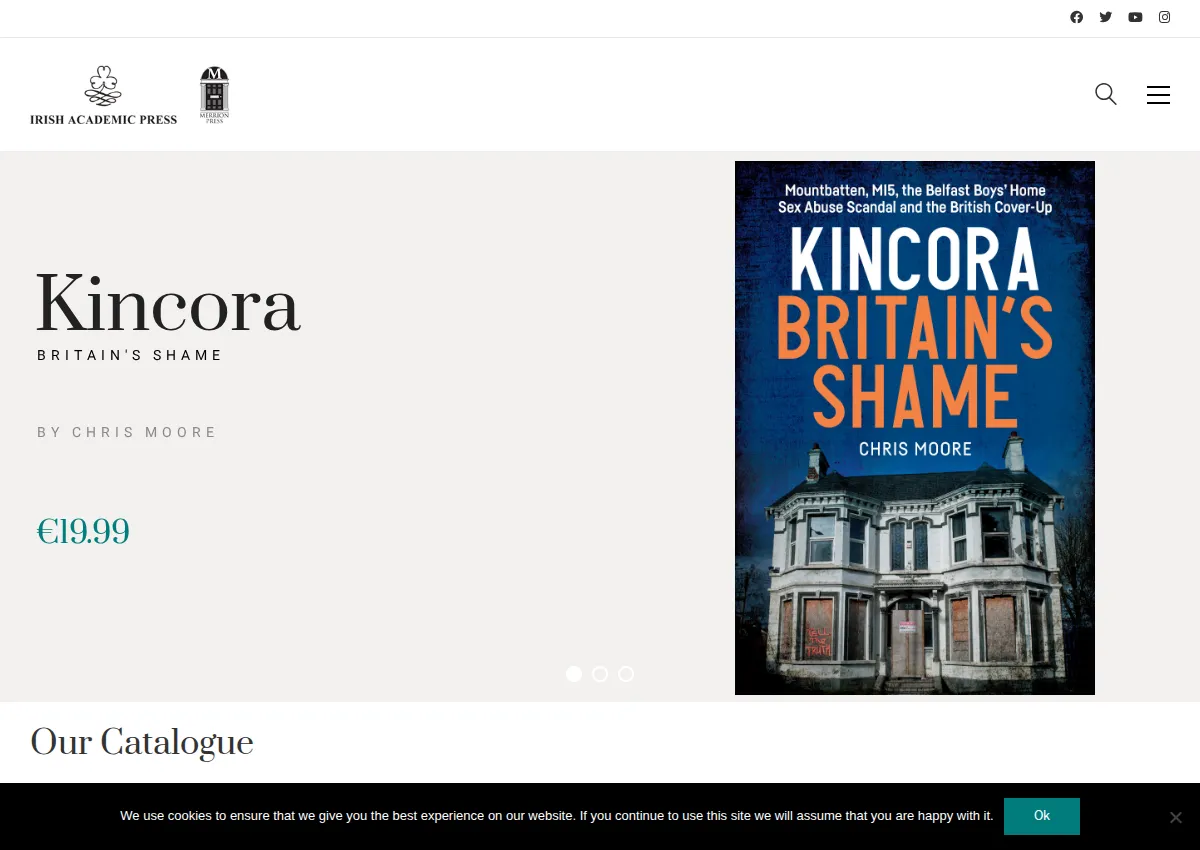Open the Facebook social link

point(1077,17)
